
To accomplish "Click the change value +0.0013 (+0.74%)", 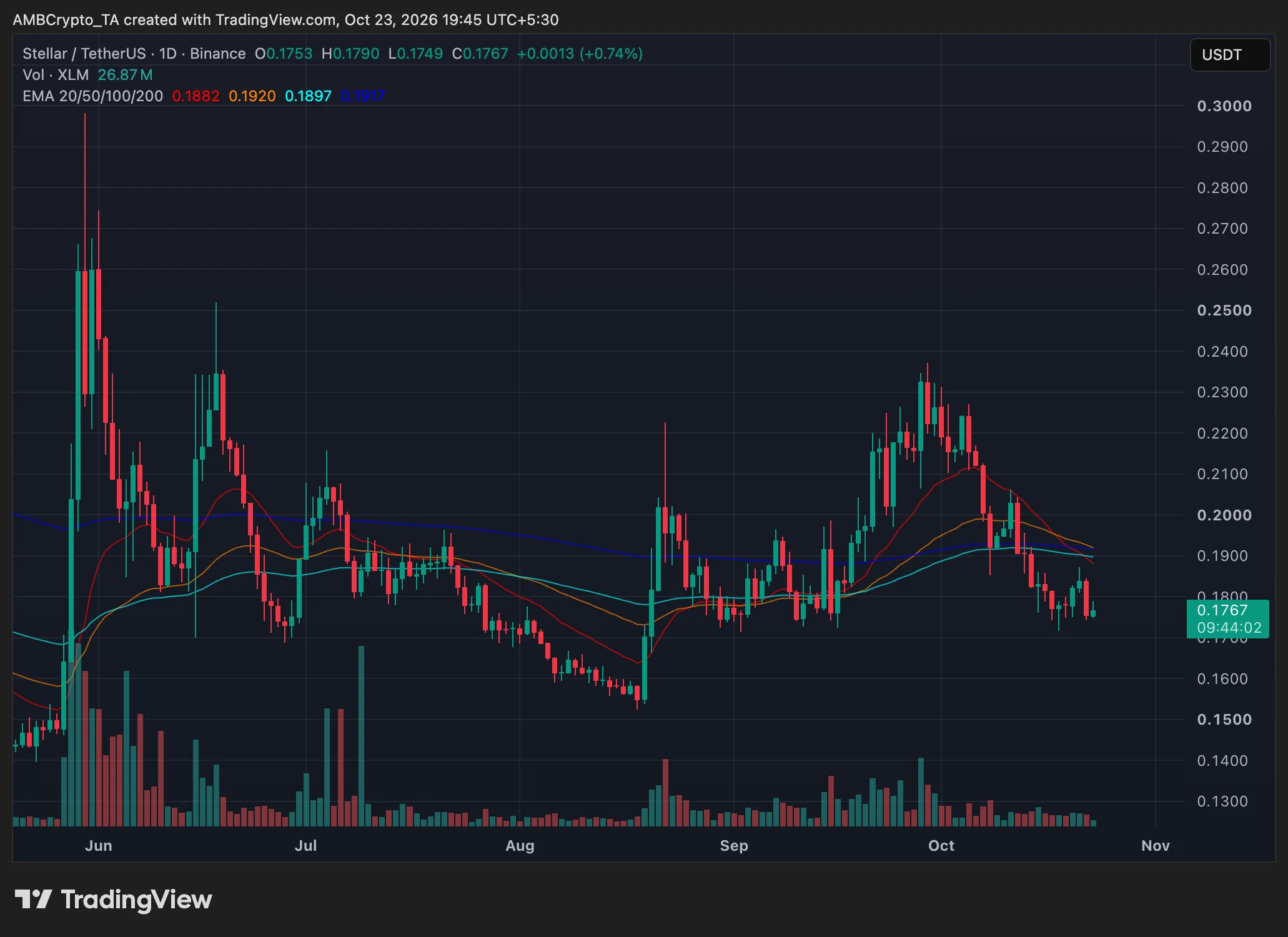I will (580, 54).
